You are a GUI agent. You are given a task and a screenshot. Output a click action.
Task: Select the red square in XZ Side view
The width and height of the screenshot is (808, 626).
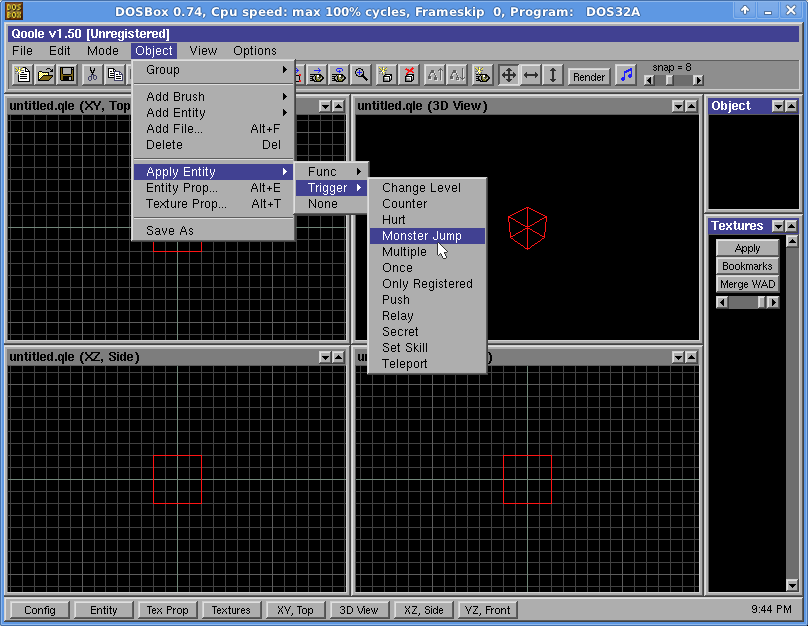(x=177, y=479)
